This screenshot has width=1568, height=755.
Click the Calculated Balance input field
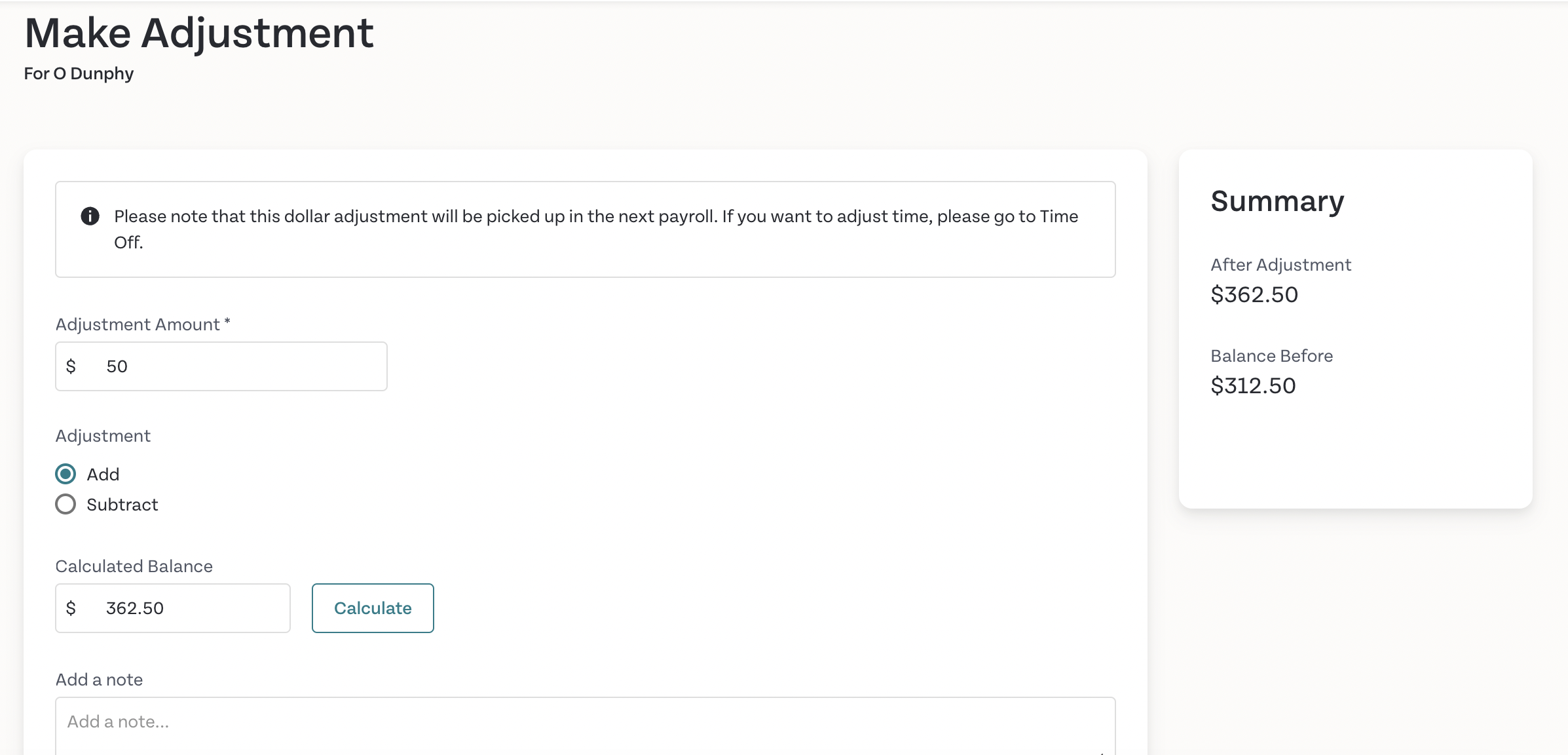173,608
